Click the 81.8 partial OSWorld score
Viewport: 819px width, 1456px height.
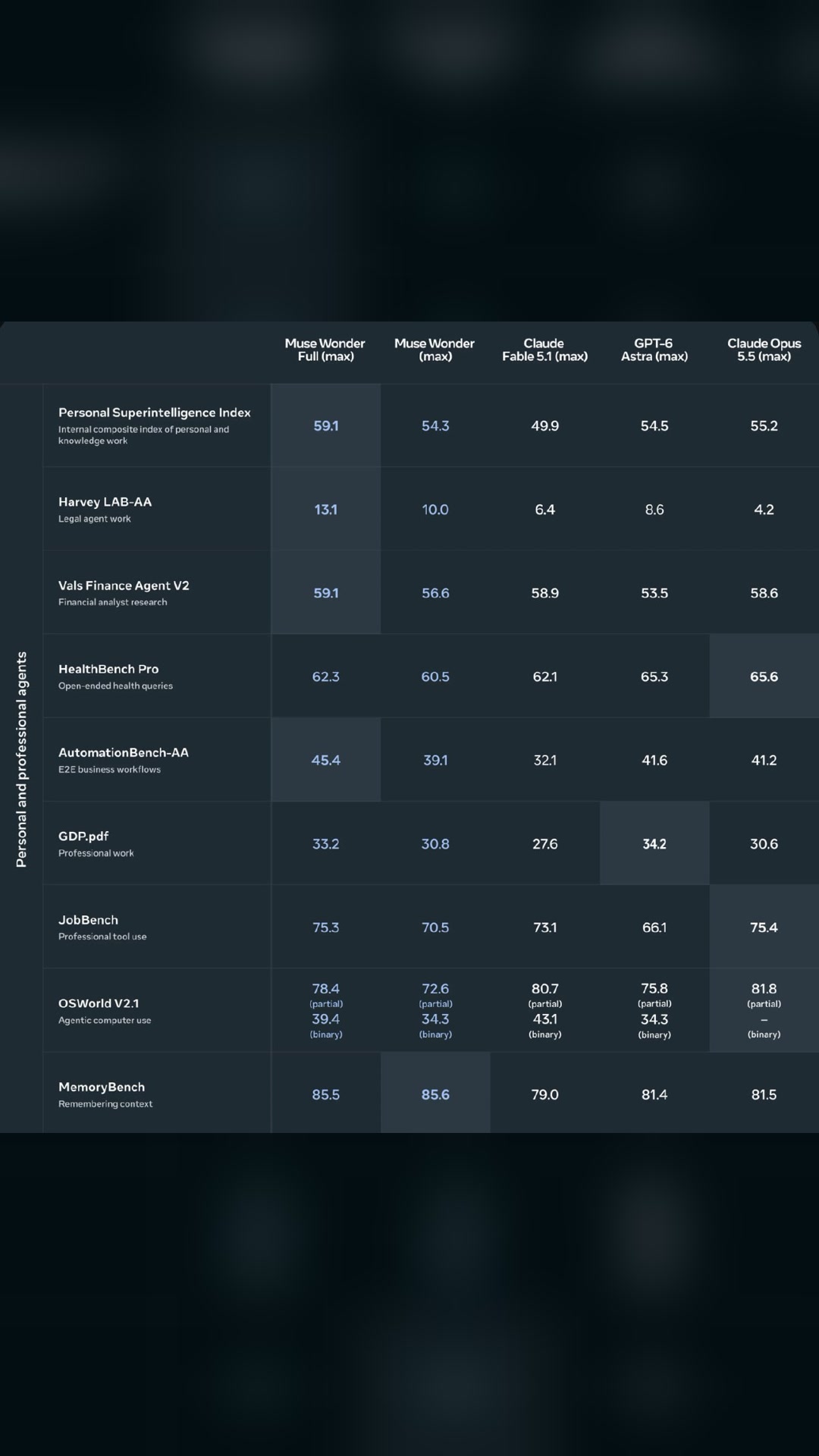pos(764,989)
